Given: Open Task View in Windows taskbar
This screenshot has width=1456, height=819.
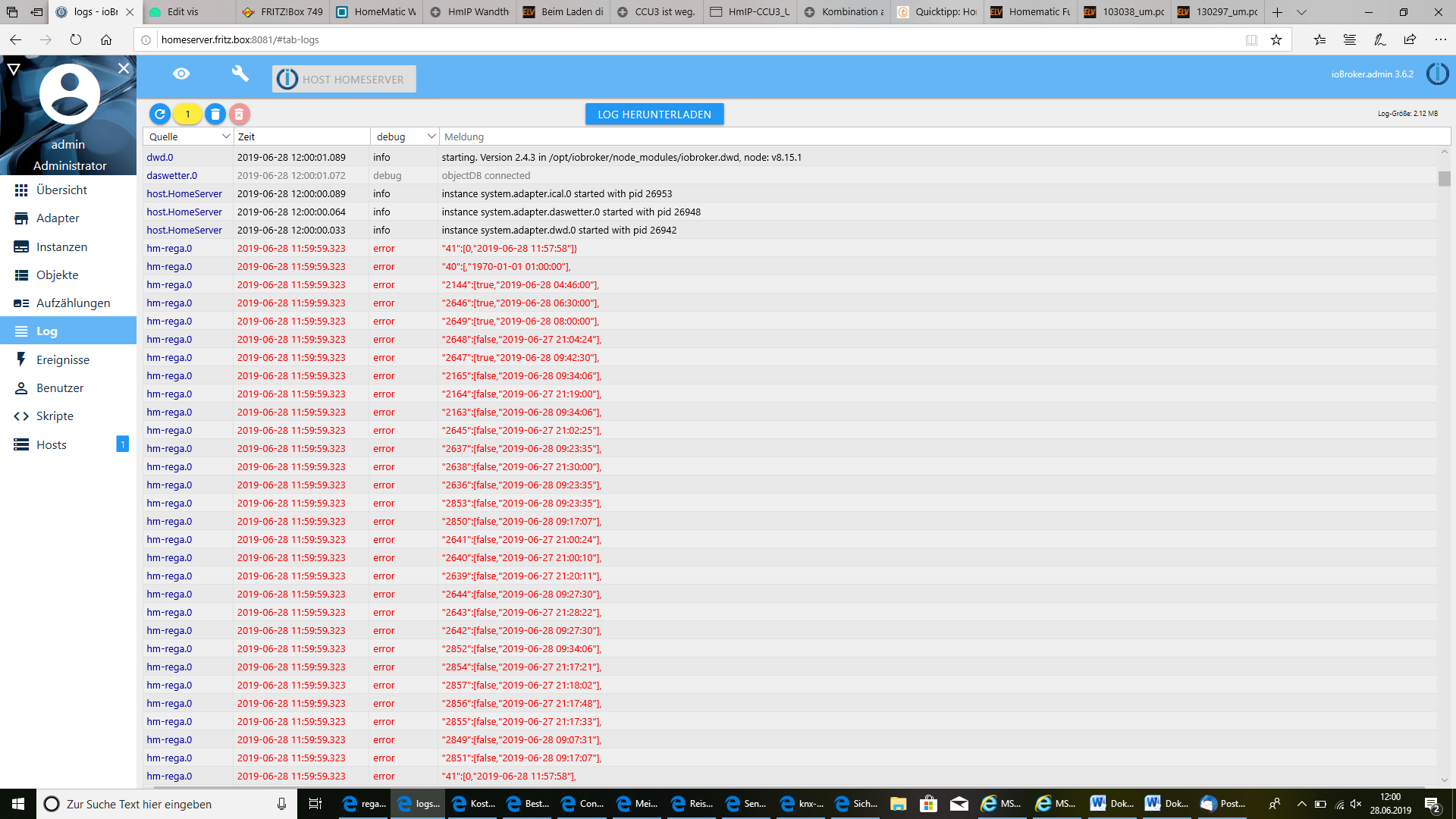Looking at the screenshot, I should (x=315, y=804).
